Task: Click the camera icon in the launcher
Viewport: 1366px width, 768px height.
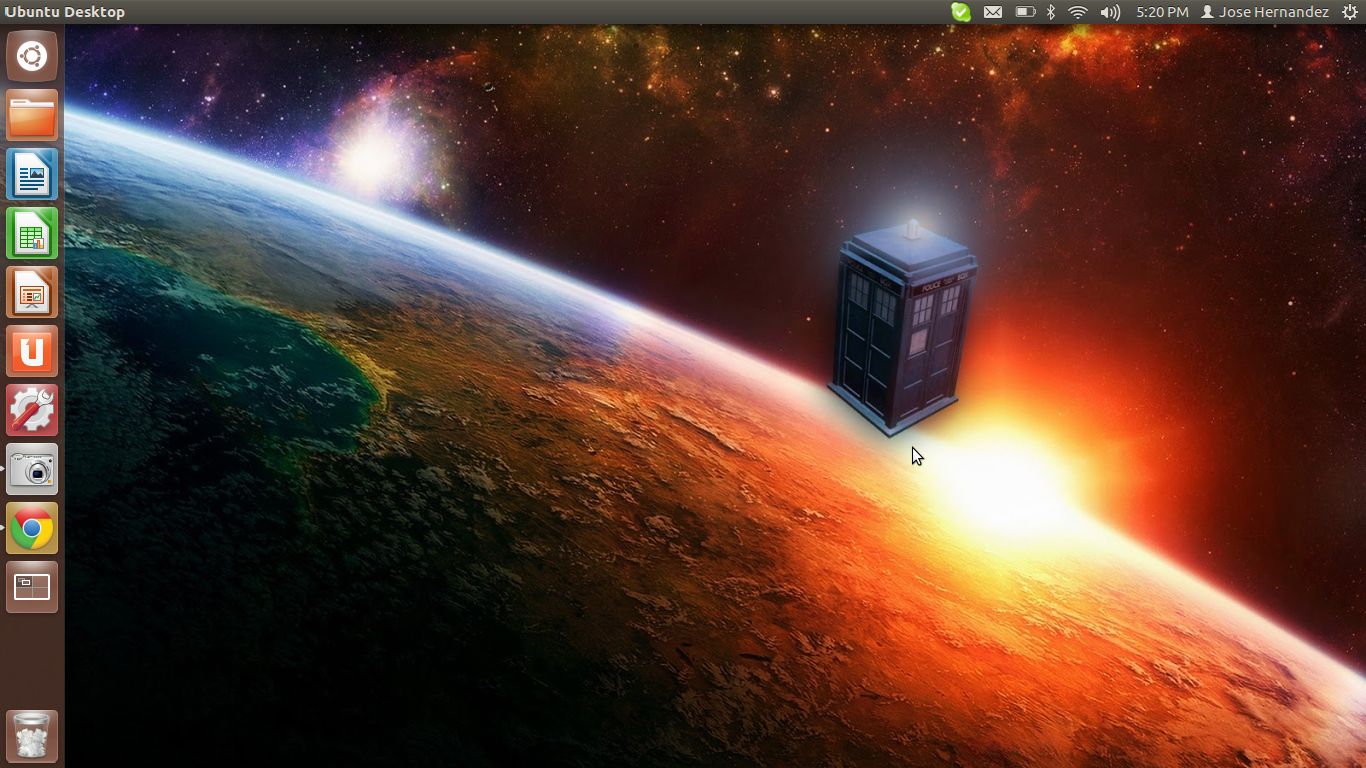Action: click(x=32, y=469)
